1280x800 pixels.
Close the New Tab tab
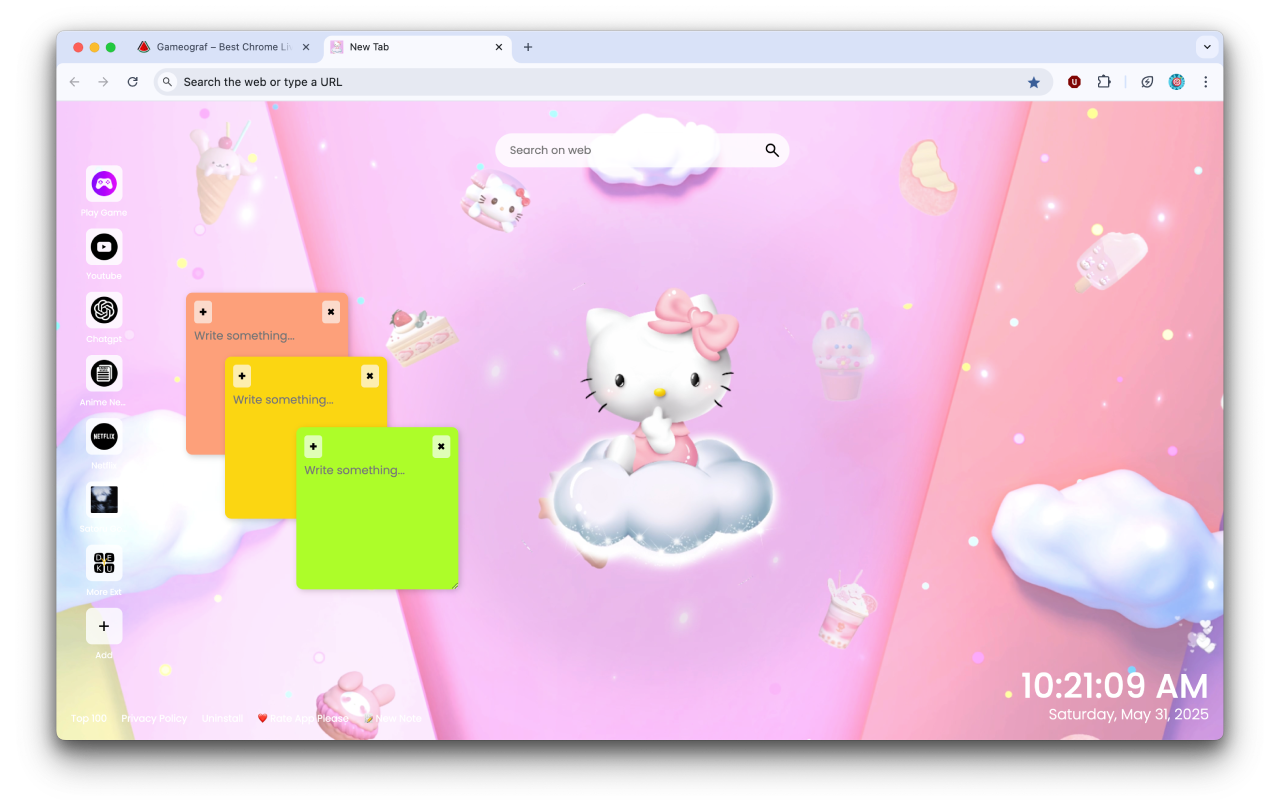click(x=498, y=47)
